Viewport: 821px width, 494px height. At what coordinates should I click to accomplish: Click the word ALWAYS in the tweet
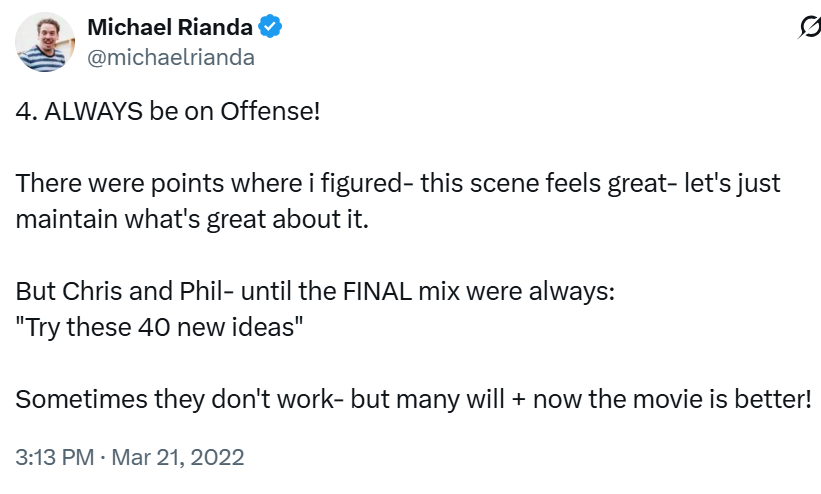point(93,111)
